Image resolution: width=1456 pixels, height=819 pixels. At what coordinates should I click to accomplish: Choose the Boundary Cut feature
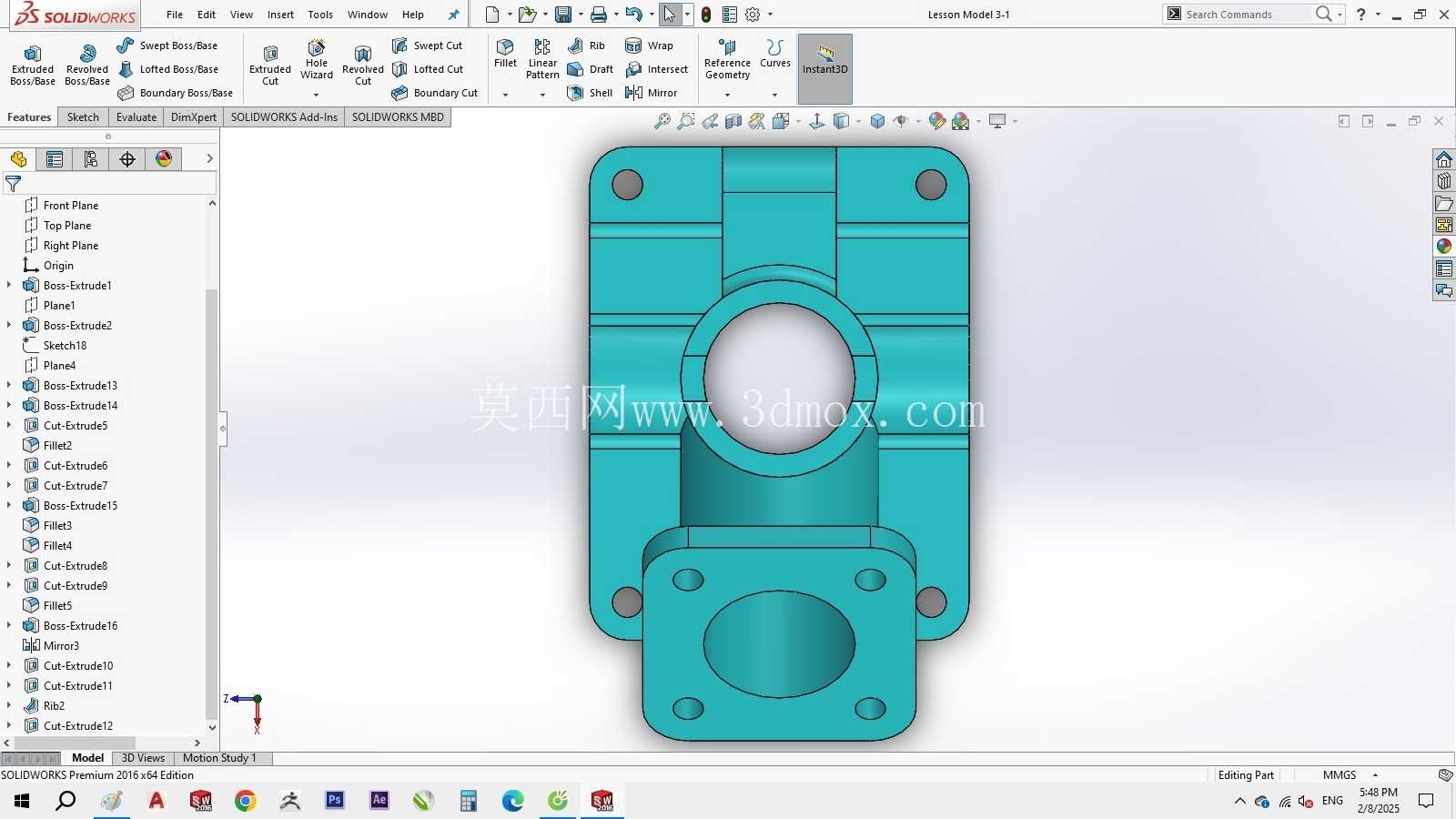click(434, 93)
